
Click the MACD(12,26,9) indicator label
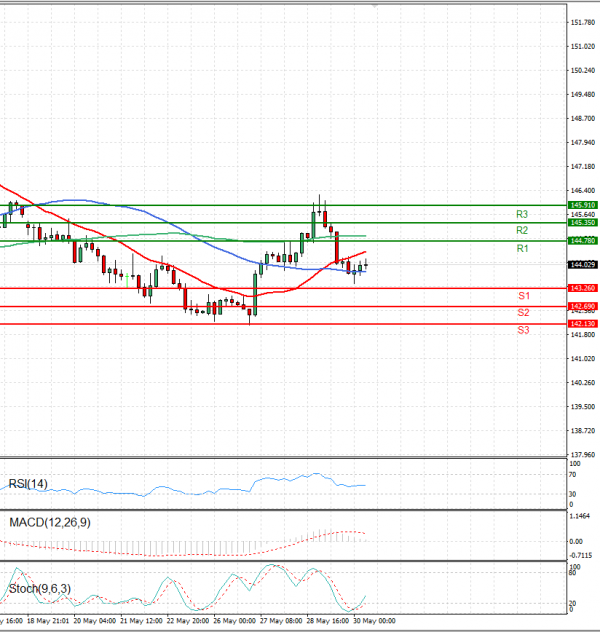tap(50, 522)
